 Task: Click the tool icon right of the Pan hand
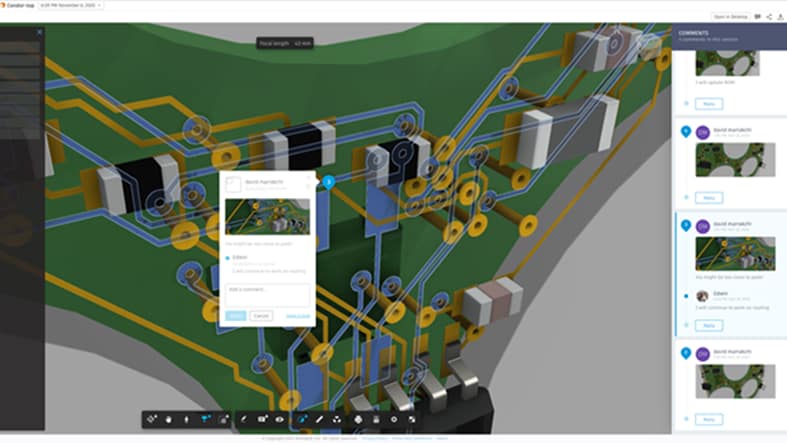point(186,419)
